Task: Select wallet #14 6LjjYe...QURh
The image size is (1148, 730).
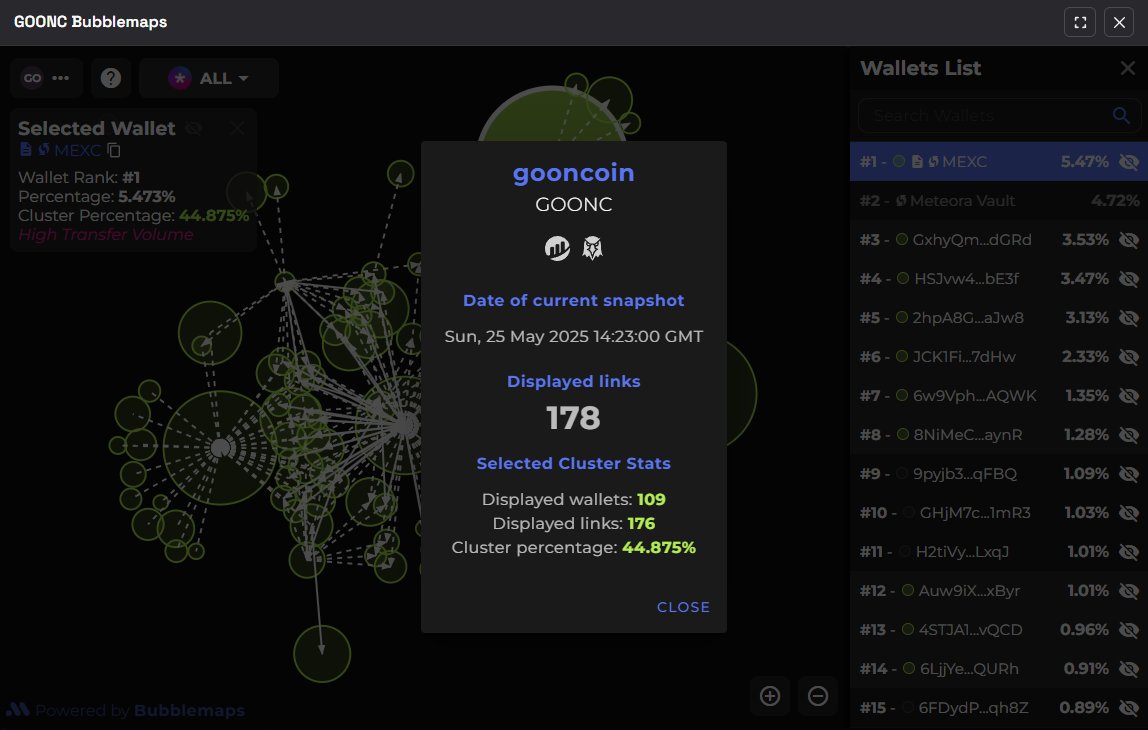Action: point(999,668)
